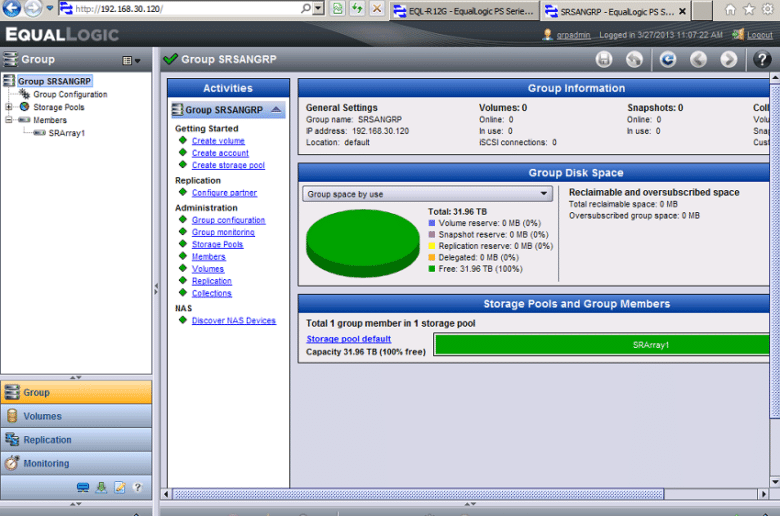Click the grpadmin user icon
The image size is (780, 516).
(547, 34)
